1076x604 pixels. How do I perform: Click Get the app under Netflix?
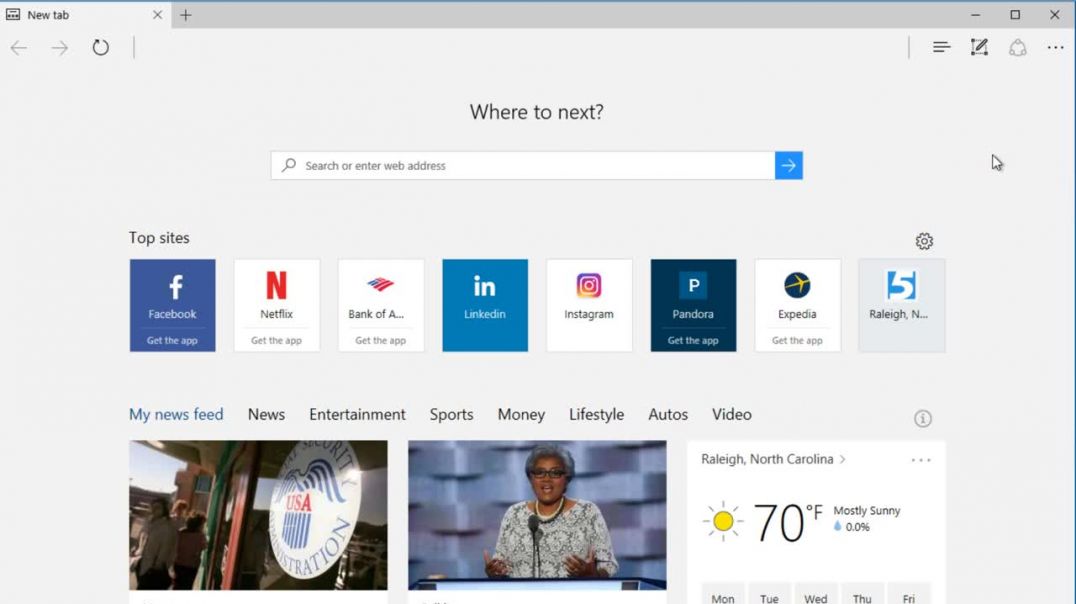tap(277, 340)
